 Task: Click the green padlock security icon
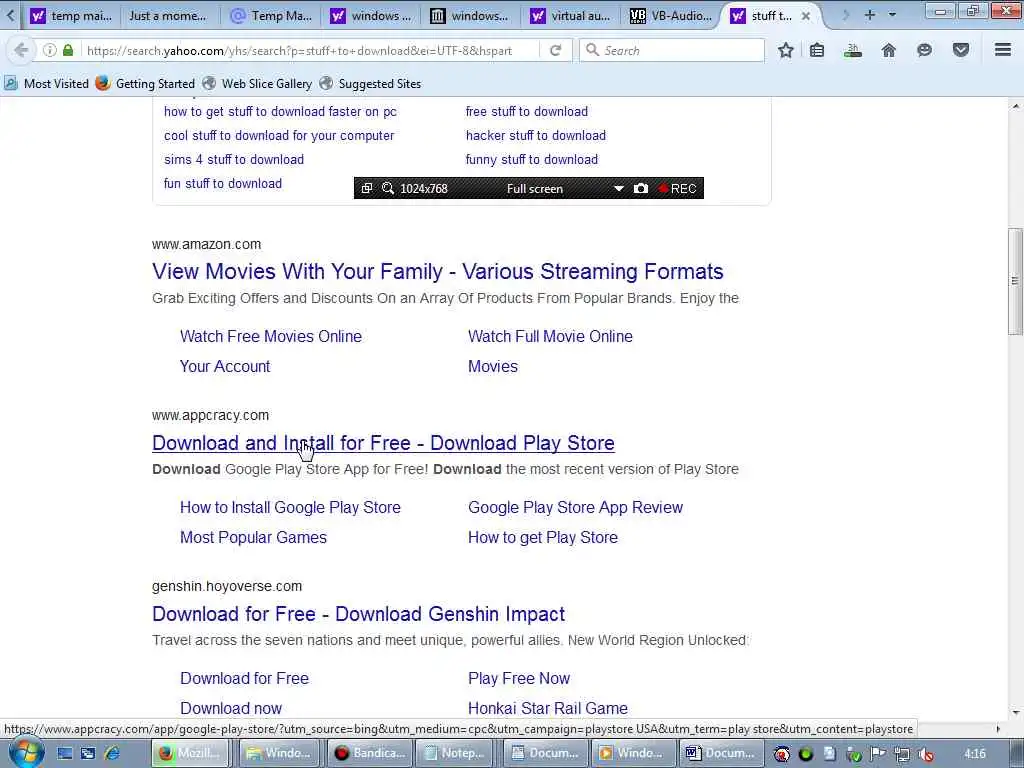[68, 50]
